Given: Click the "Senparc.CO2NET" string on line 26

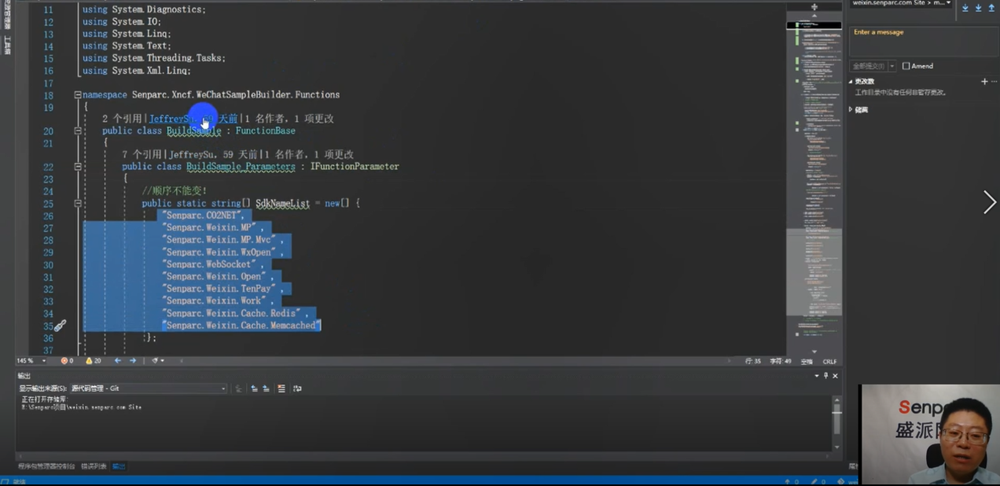Looking at the screenshot, I should coord(202,216).
